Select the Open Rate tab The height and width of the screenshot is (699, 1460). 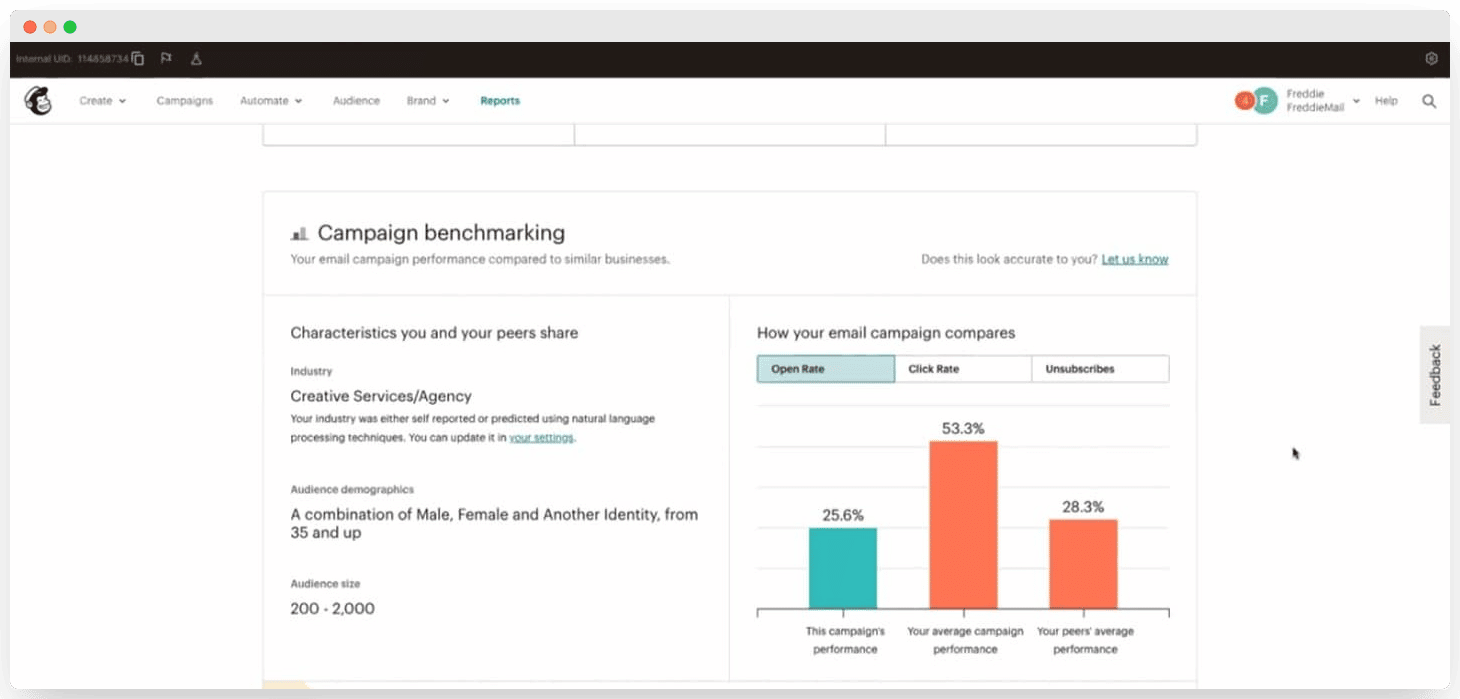(x=826, y=369)
